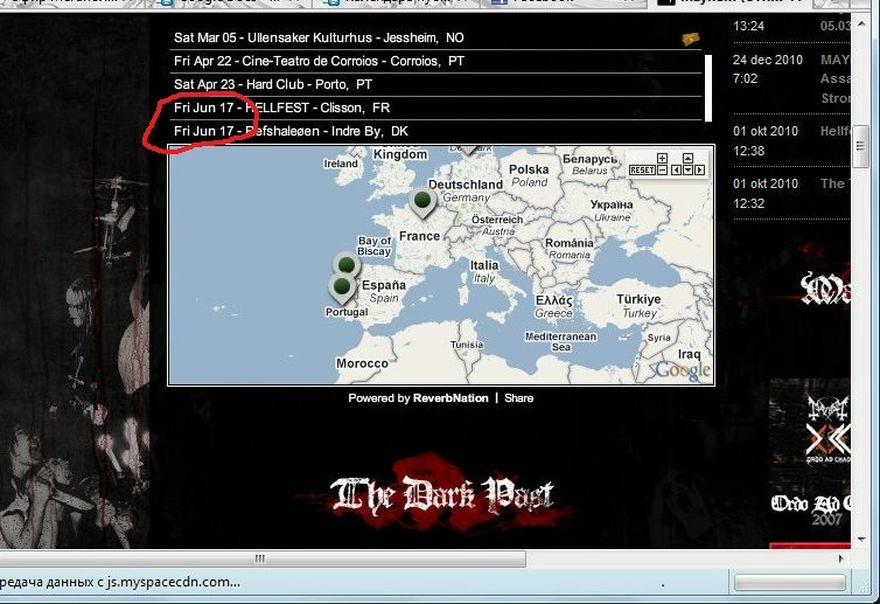Zoom out with the map minus button
Screen dimensions: 880x604
tap(662, 170)
